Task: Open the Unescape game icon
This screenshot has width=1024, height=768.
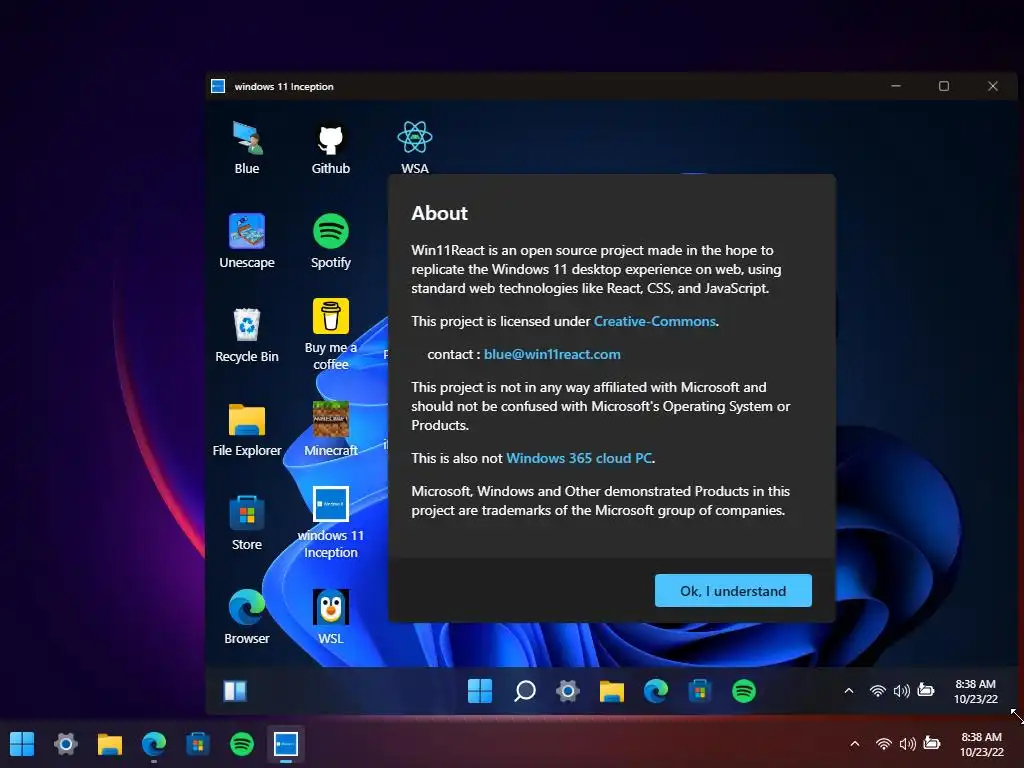Action: click(247, 241)
